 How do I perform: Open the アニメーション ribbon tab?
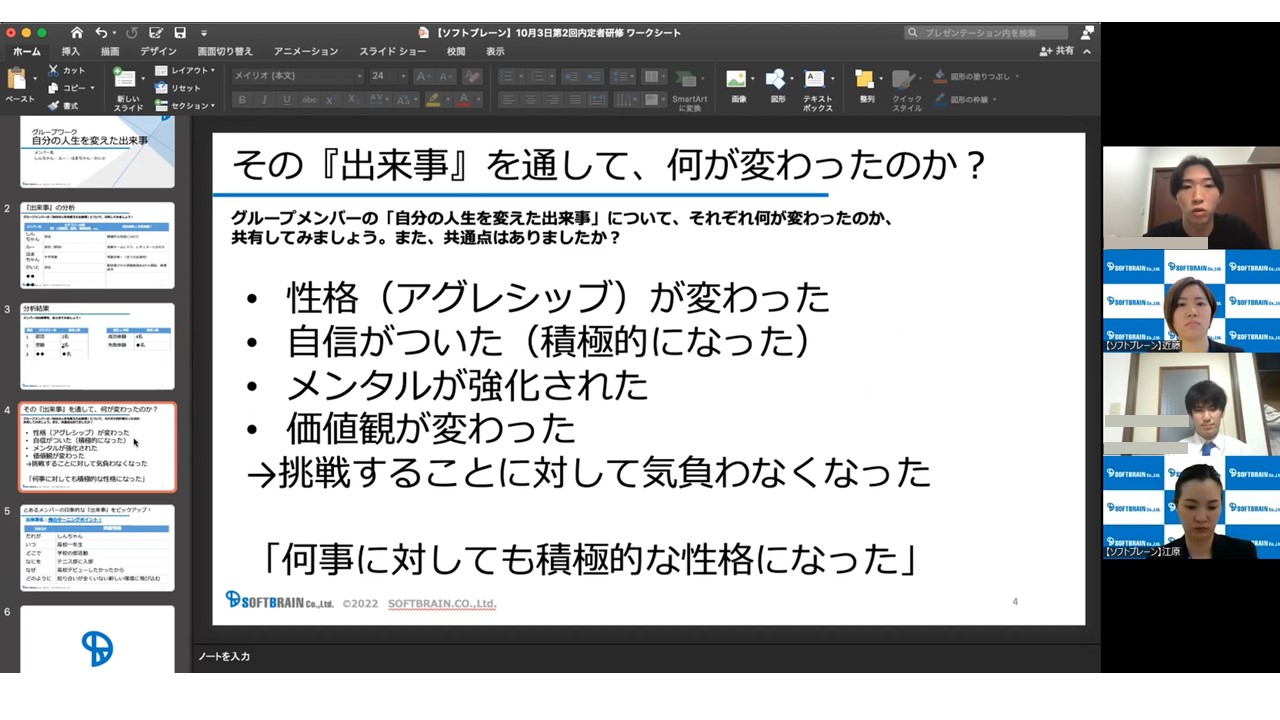pos(306,51)
